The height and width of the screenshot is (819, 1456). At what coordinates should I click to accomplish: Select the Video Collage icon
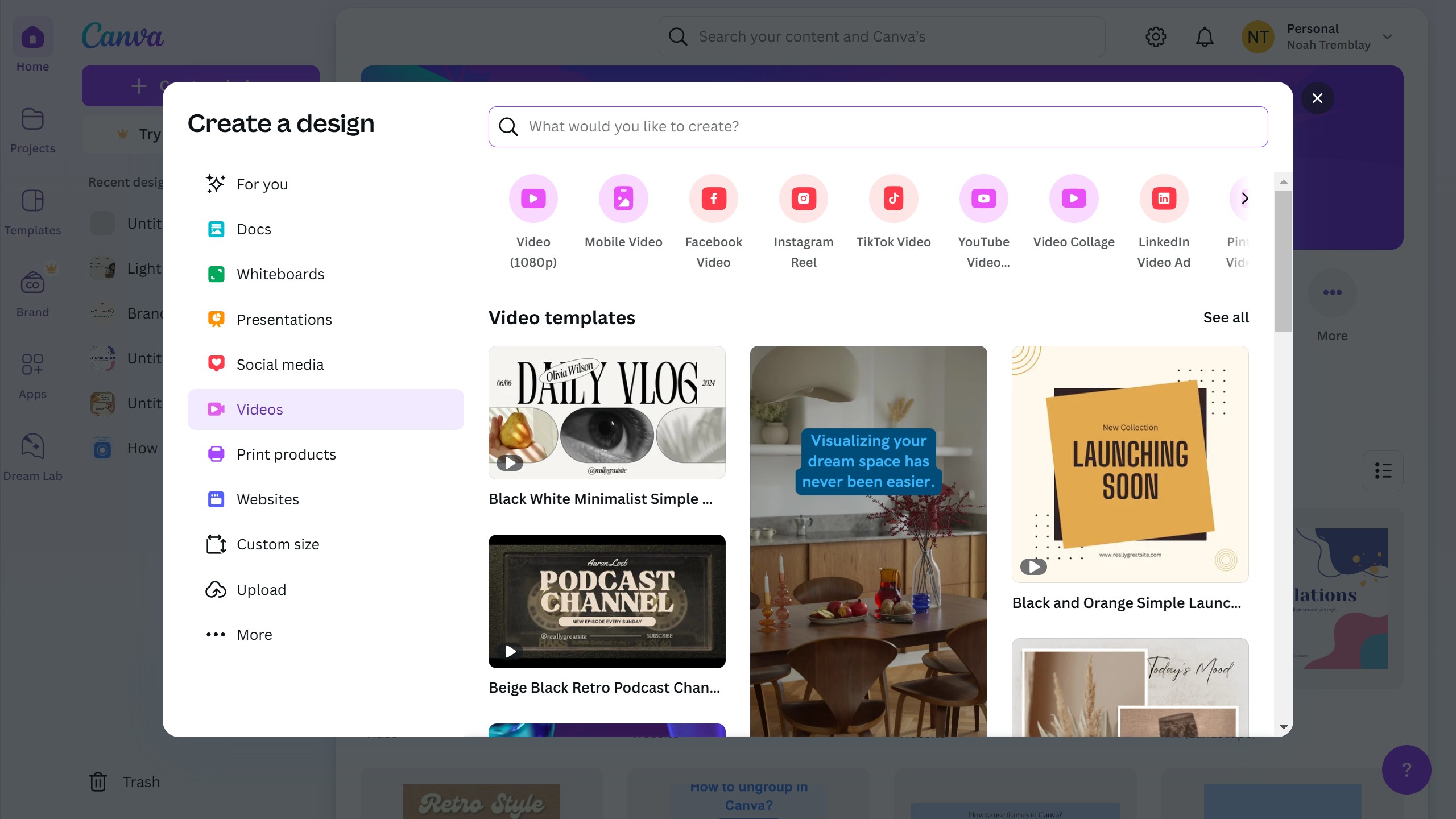point(1074,198)
